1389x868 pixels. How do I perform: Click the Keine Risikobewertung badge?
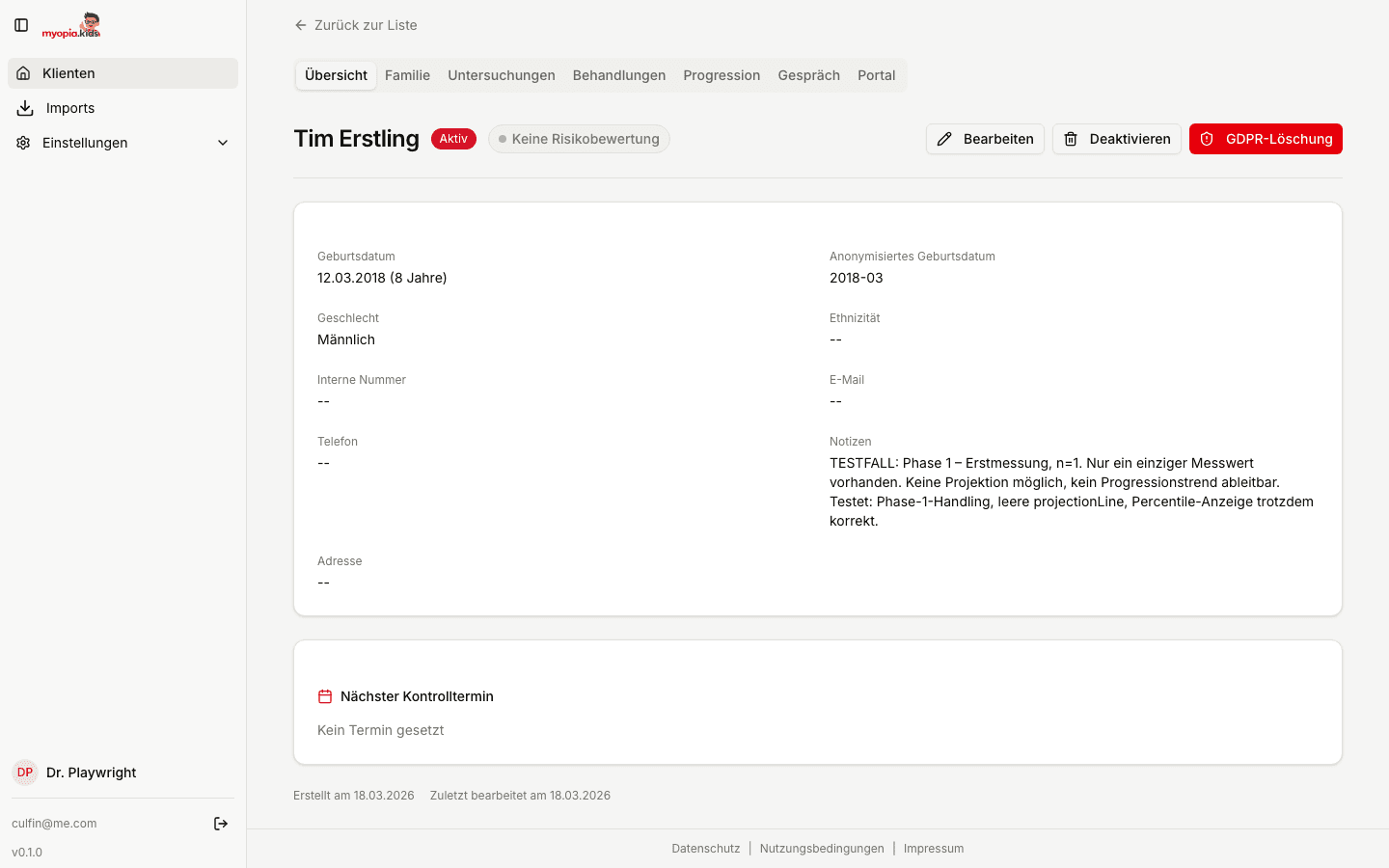[x=579, y=139]
